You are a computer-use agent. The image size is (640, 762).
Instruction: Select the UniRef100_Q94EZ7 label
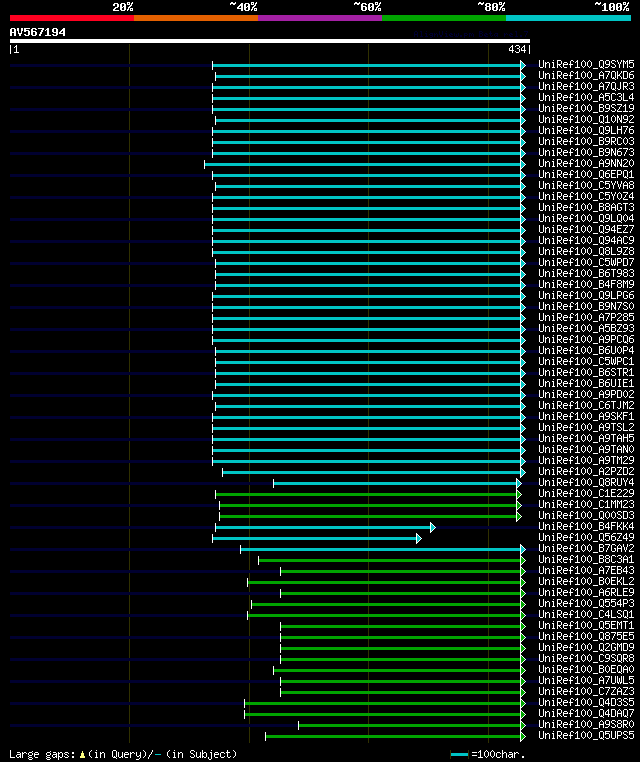(586, 229)
